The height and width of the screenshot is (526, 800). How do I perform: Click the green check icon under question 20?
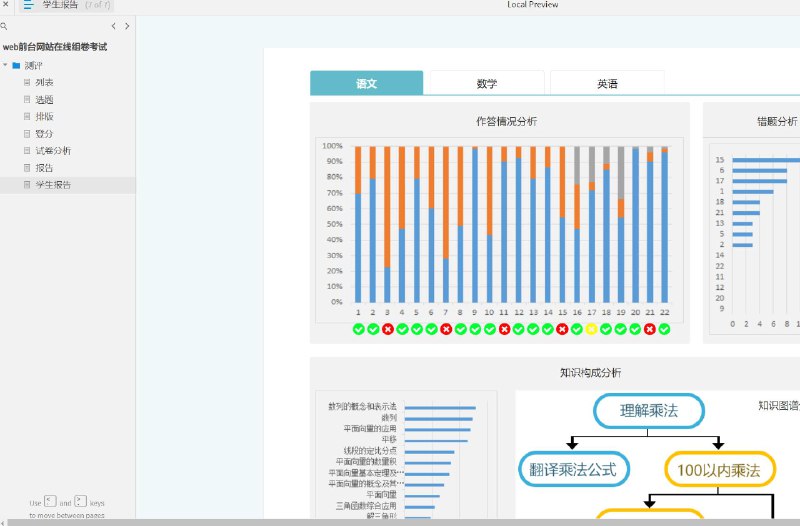635,330
